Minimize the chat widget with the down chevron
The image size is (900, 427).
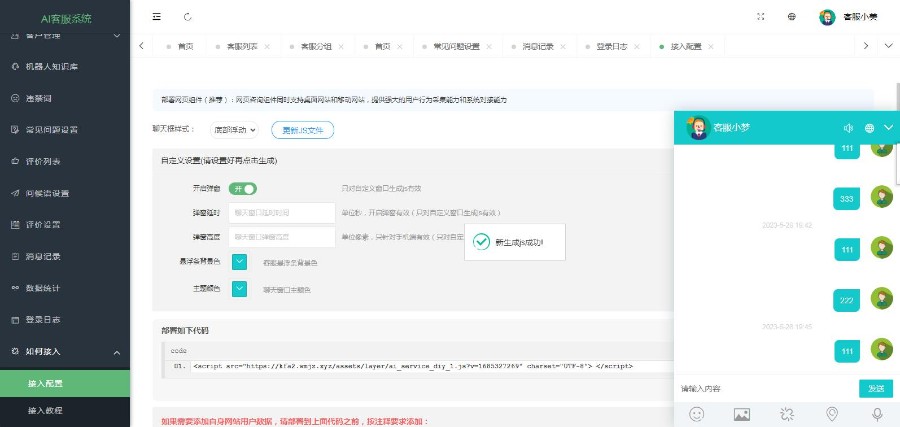tap(889, 127)
